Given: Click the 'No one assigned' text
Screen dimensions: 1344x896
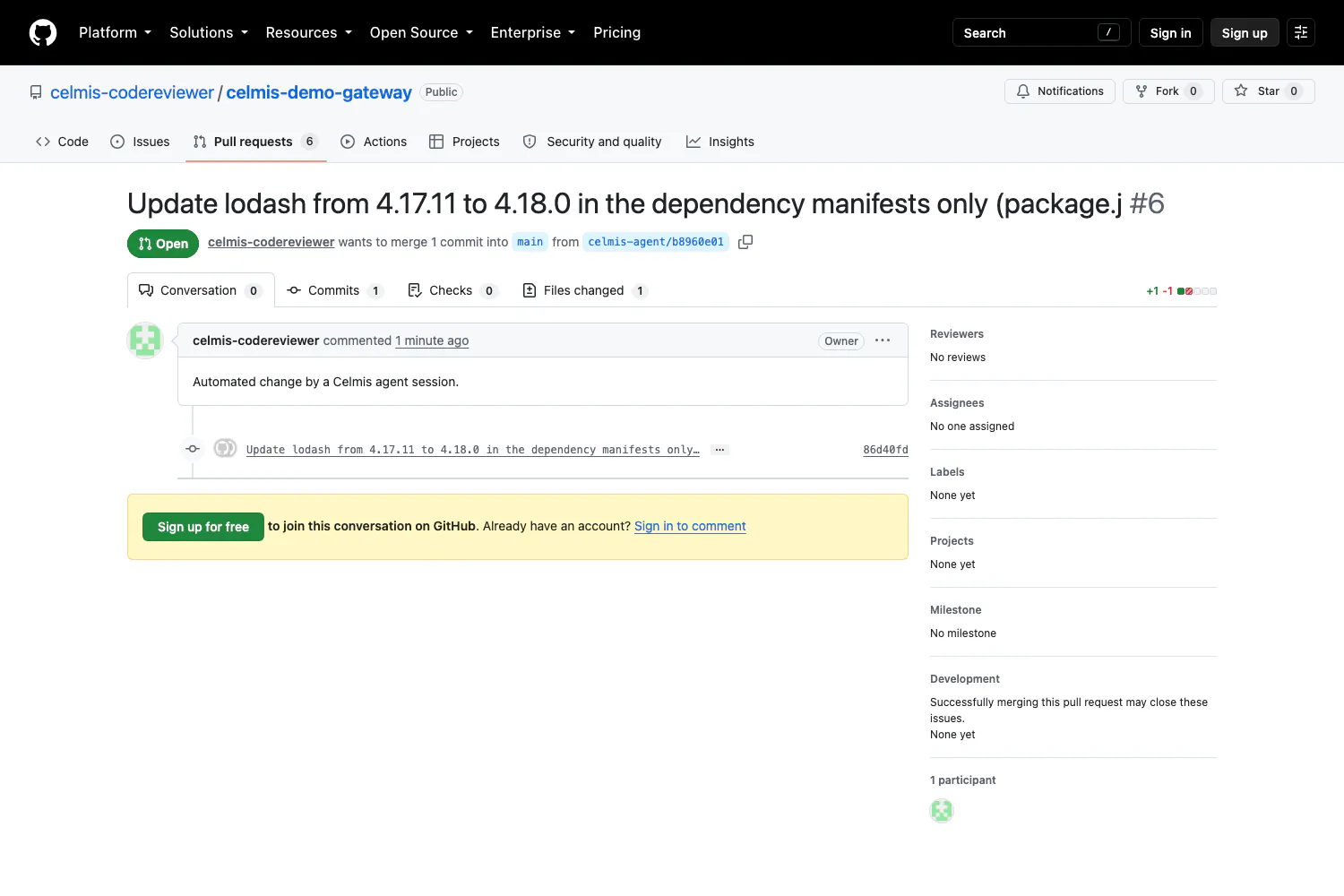Looking at the screenshot, I should (x=972, y=426).
